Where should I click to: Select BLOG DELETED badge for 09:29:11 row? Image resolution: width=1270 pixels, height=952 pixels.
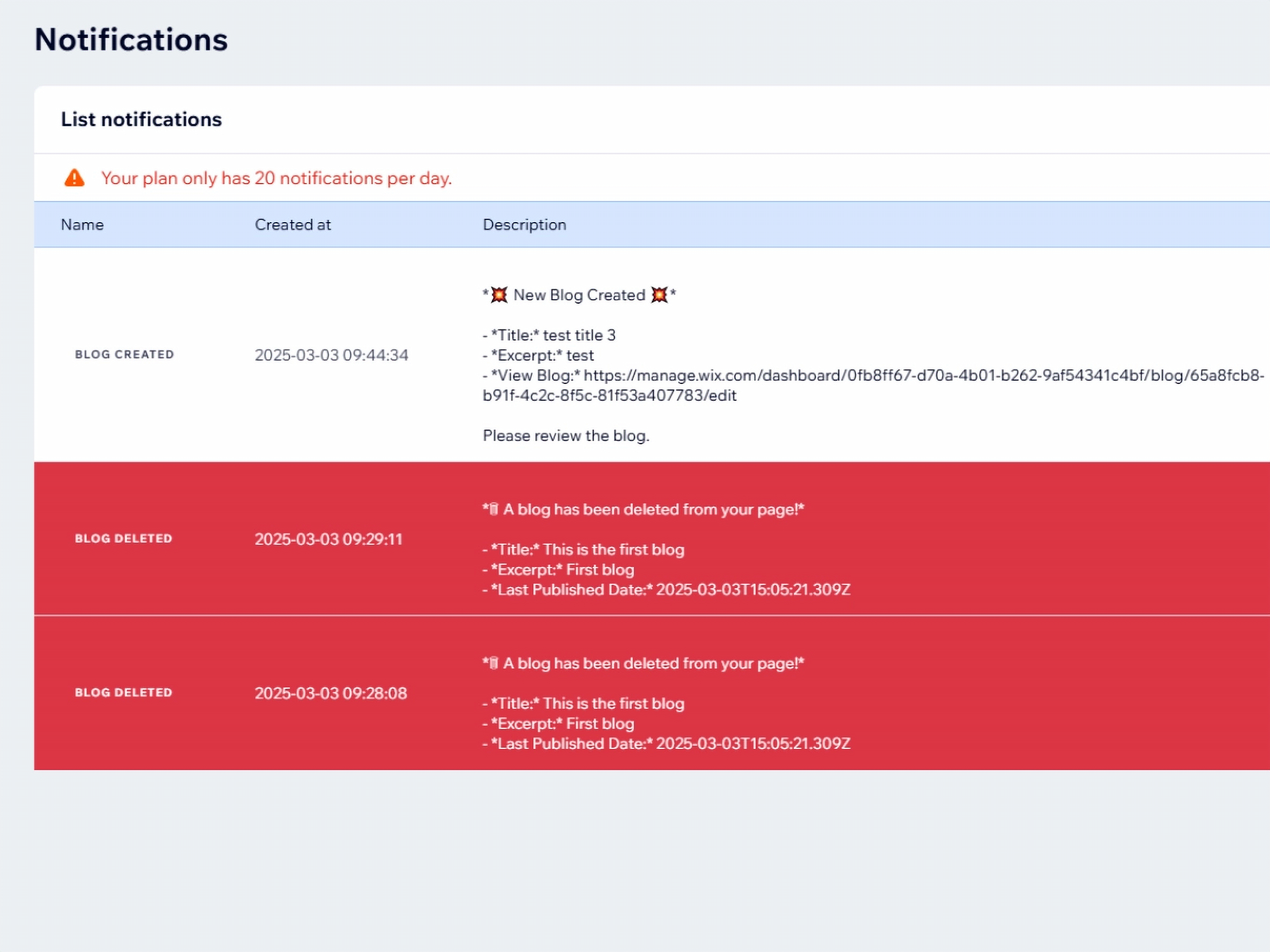[123, 539]
